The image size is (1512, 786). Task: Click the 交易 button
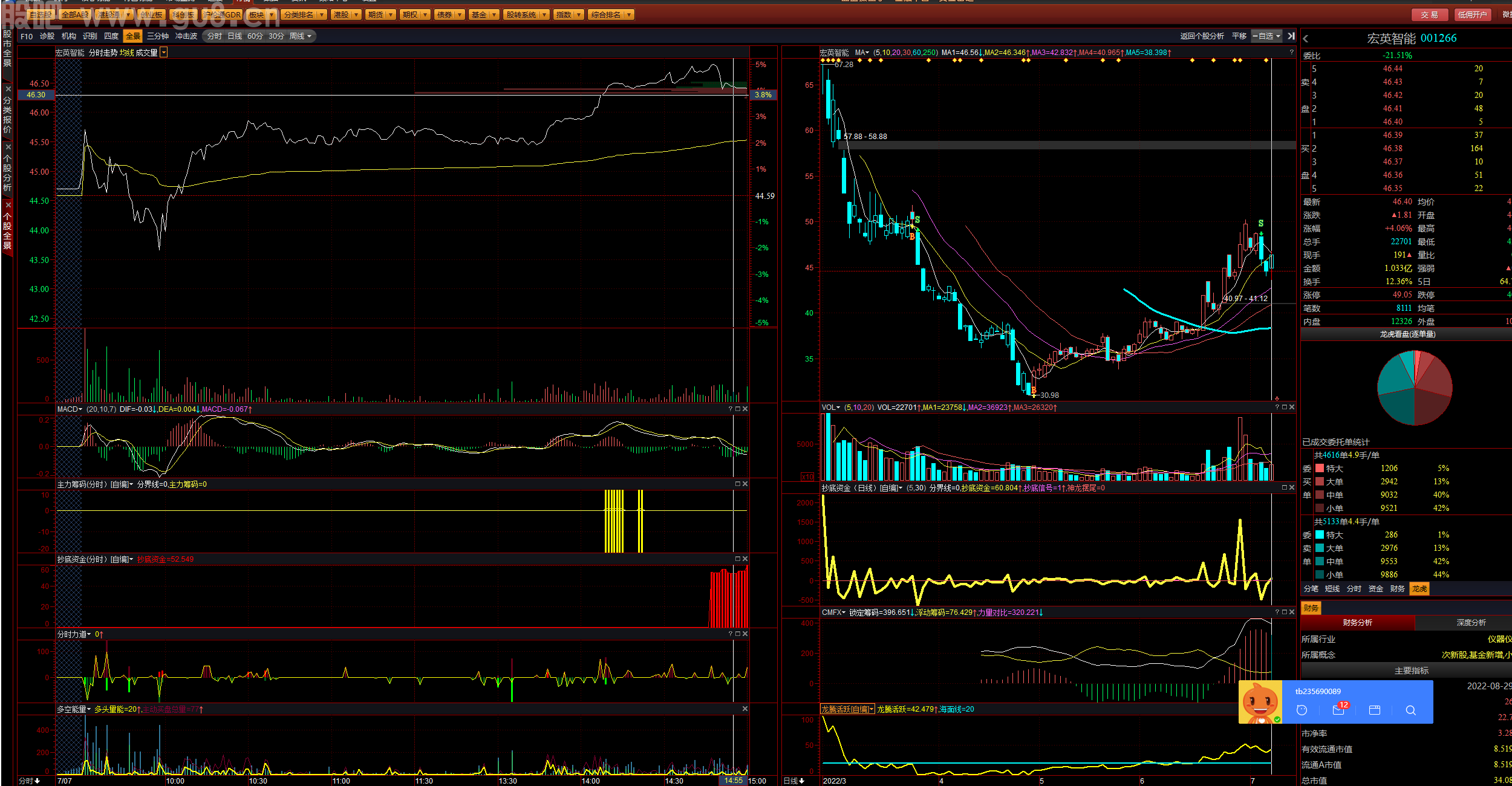(1430, 15)
